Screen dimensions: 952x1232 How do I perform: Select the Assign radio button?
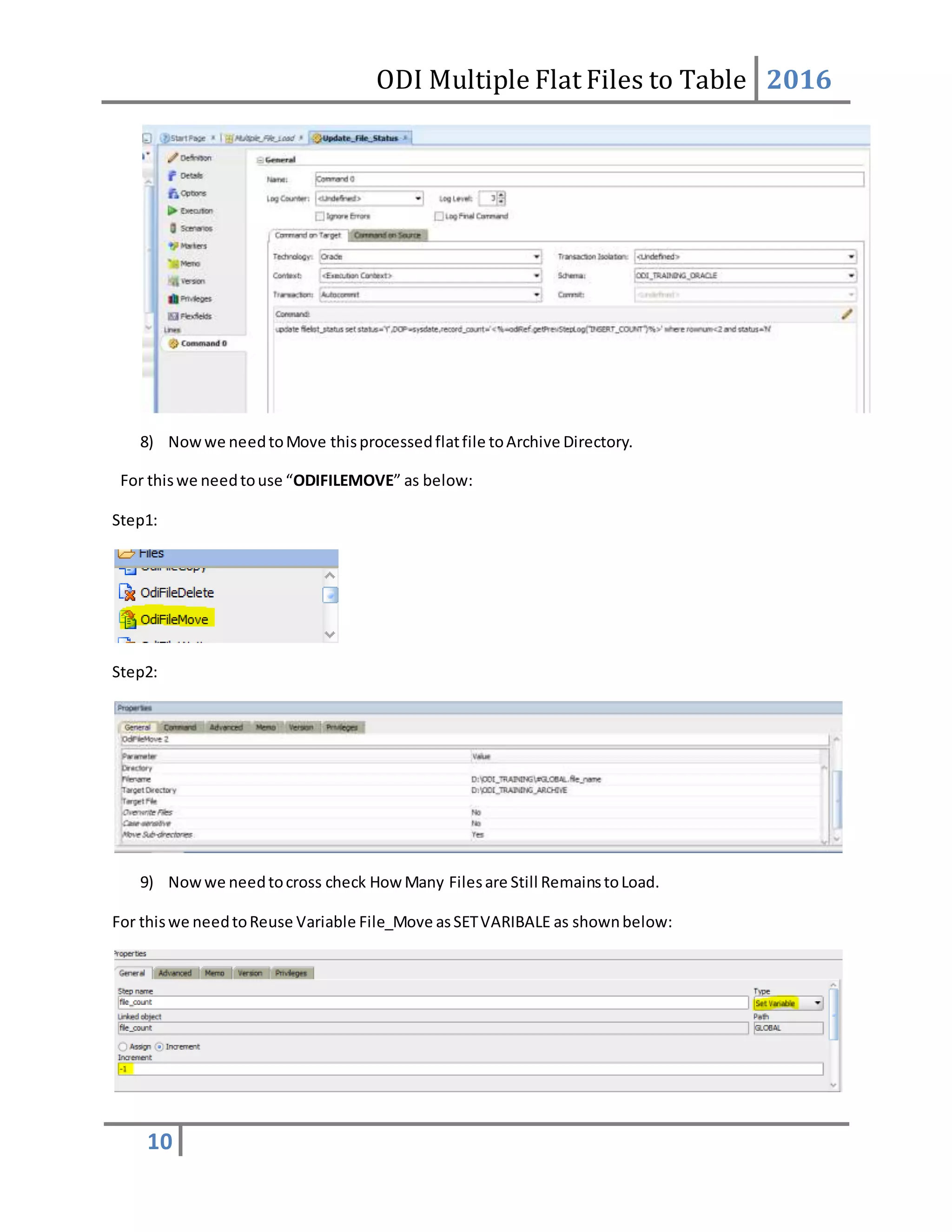tap(122, 1047)
